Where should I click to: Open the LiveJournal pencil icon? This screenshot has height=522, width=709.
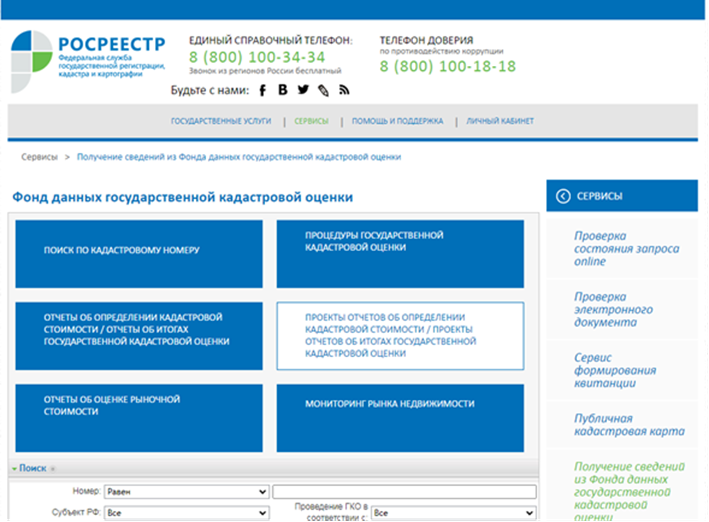coord(323,90)
